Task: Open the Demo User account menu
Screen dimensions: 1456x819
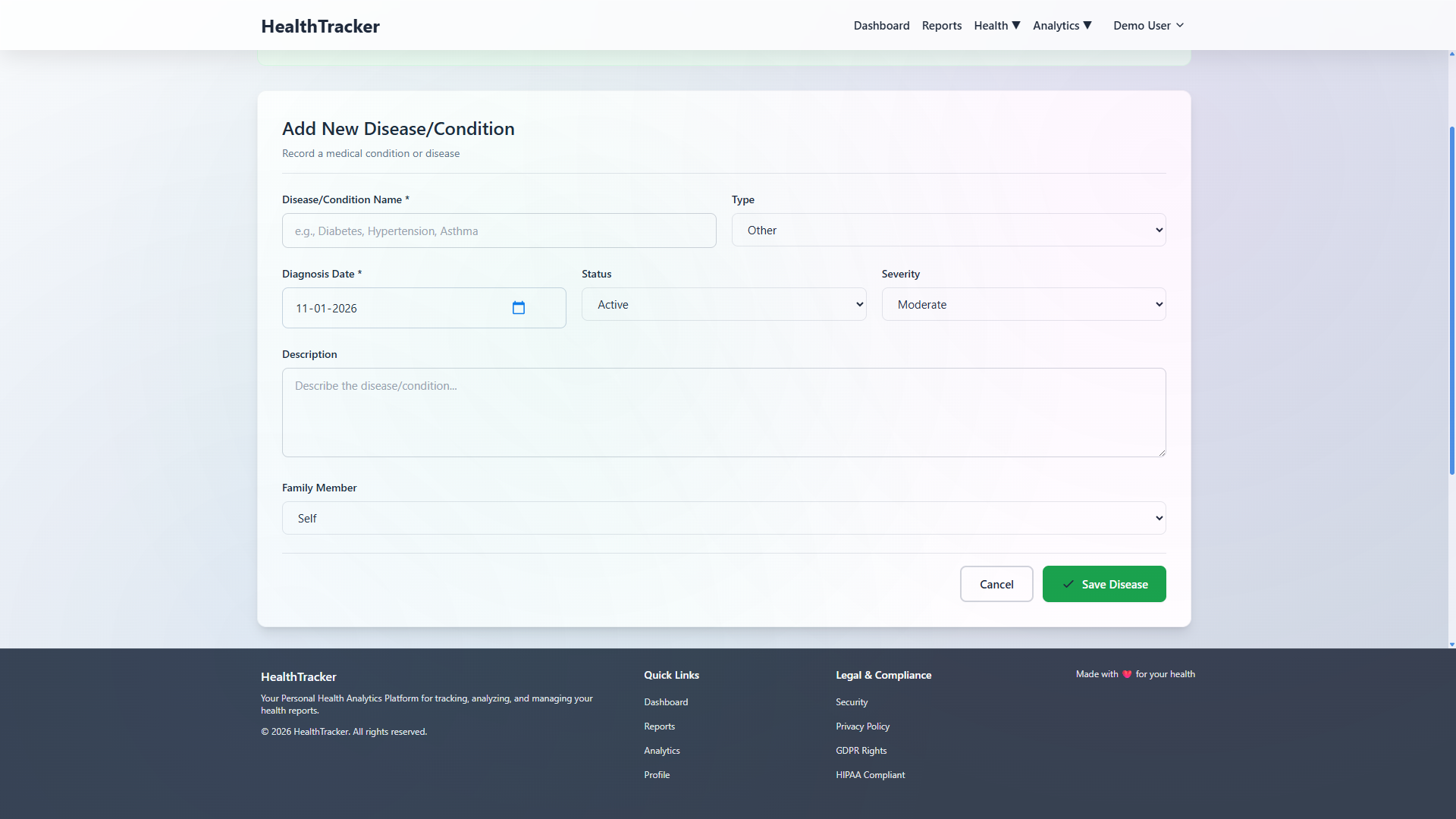Action: pos(1148,26)
